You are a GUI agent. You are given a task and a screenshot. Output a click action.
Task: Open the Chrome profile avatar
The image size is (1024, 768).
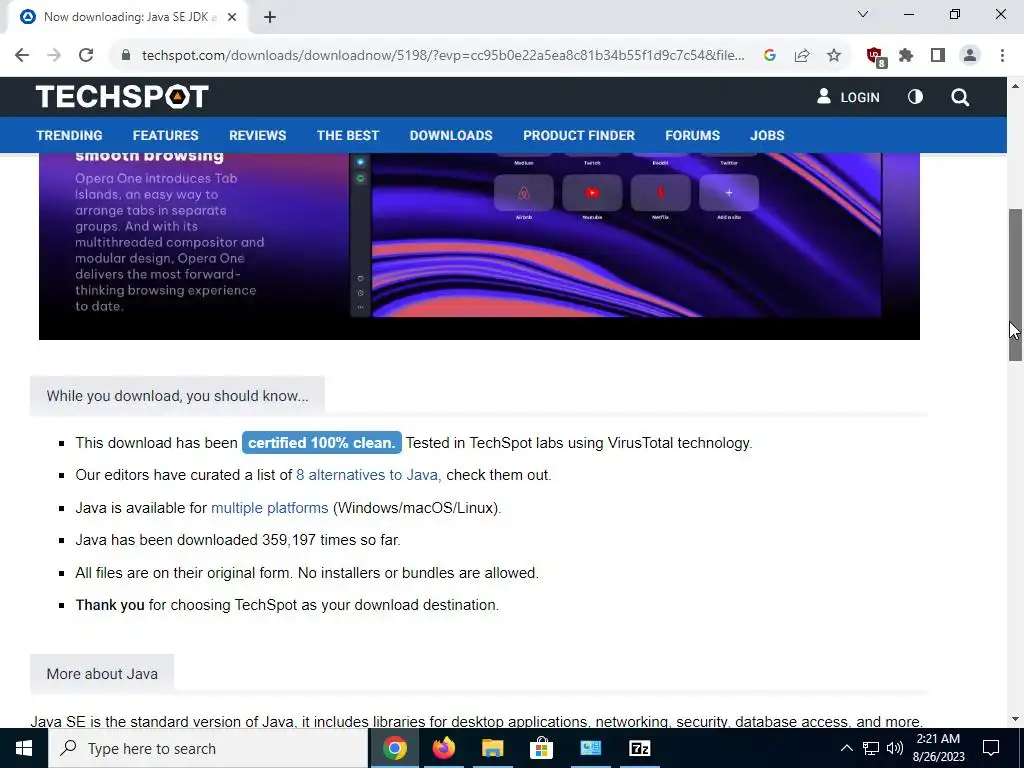pos(970,56)
